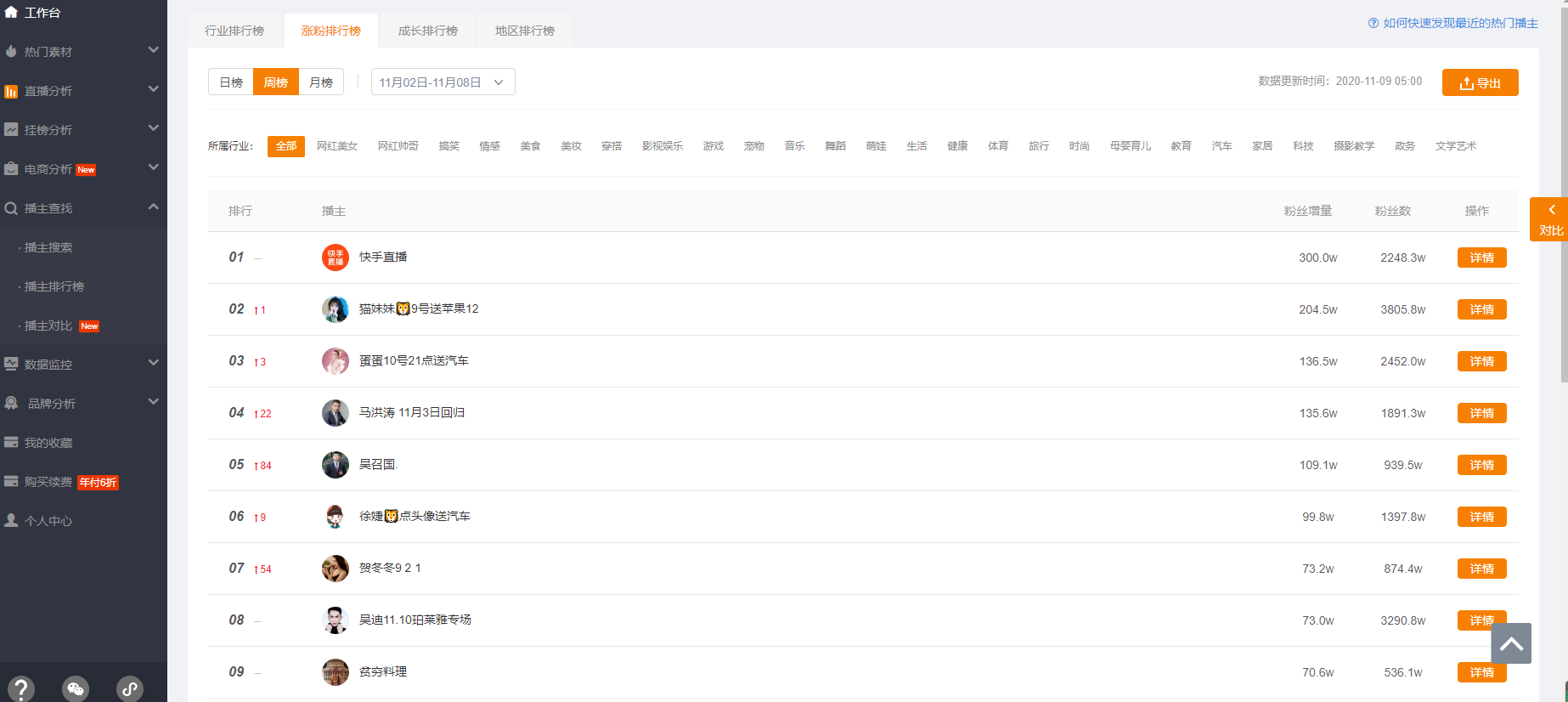Click the 个人中心 user icon
This screenshot has width=1568, height=702.
[x=11, y=520]
